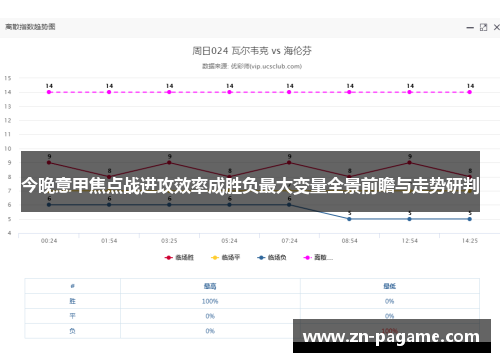Toggle the 临场平 legend series
Screen dimensions: 500x362
tap(225, 257)
